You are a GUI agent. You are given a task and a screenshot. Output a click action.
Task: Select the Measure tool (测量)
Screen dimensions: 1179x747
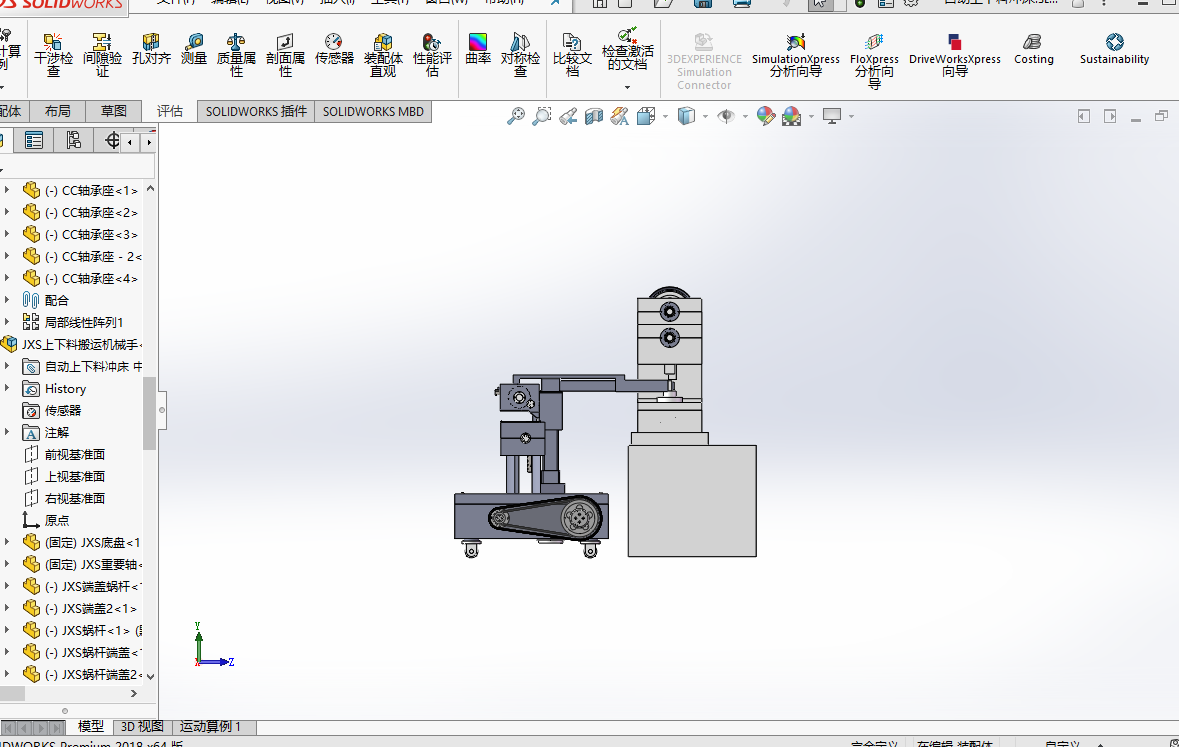pos(194,49)
